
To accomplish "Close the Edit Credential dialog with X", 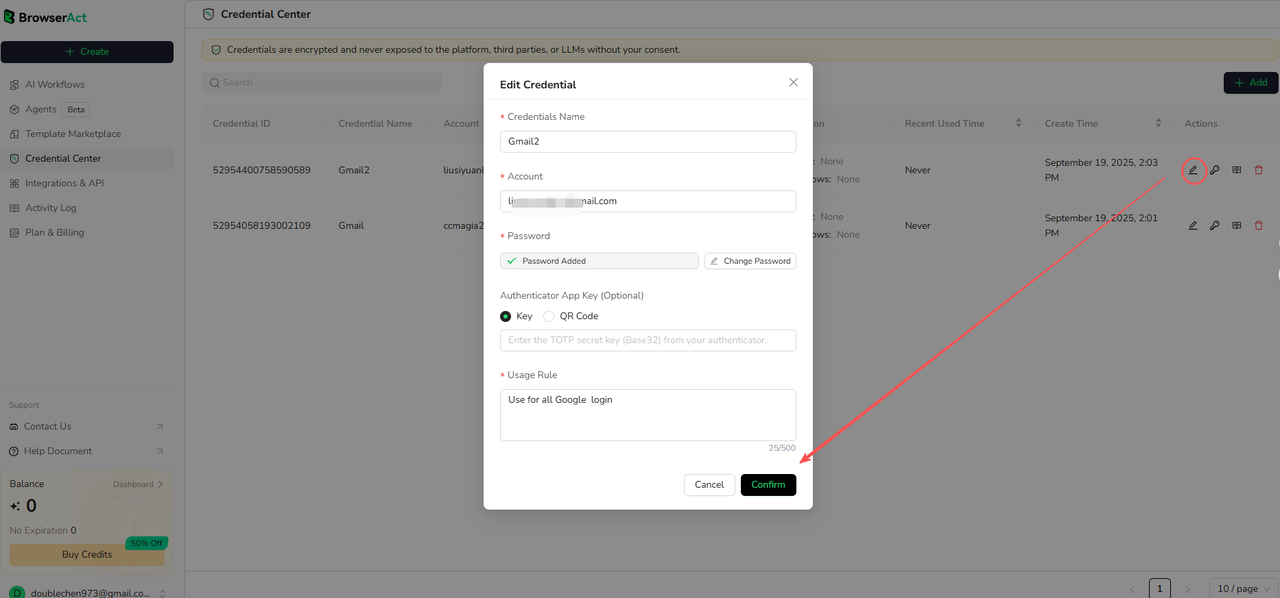I will pos(793,83).
